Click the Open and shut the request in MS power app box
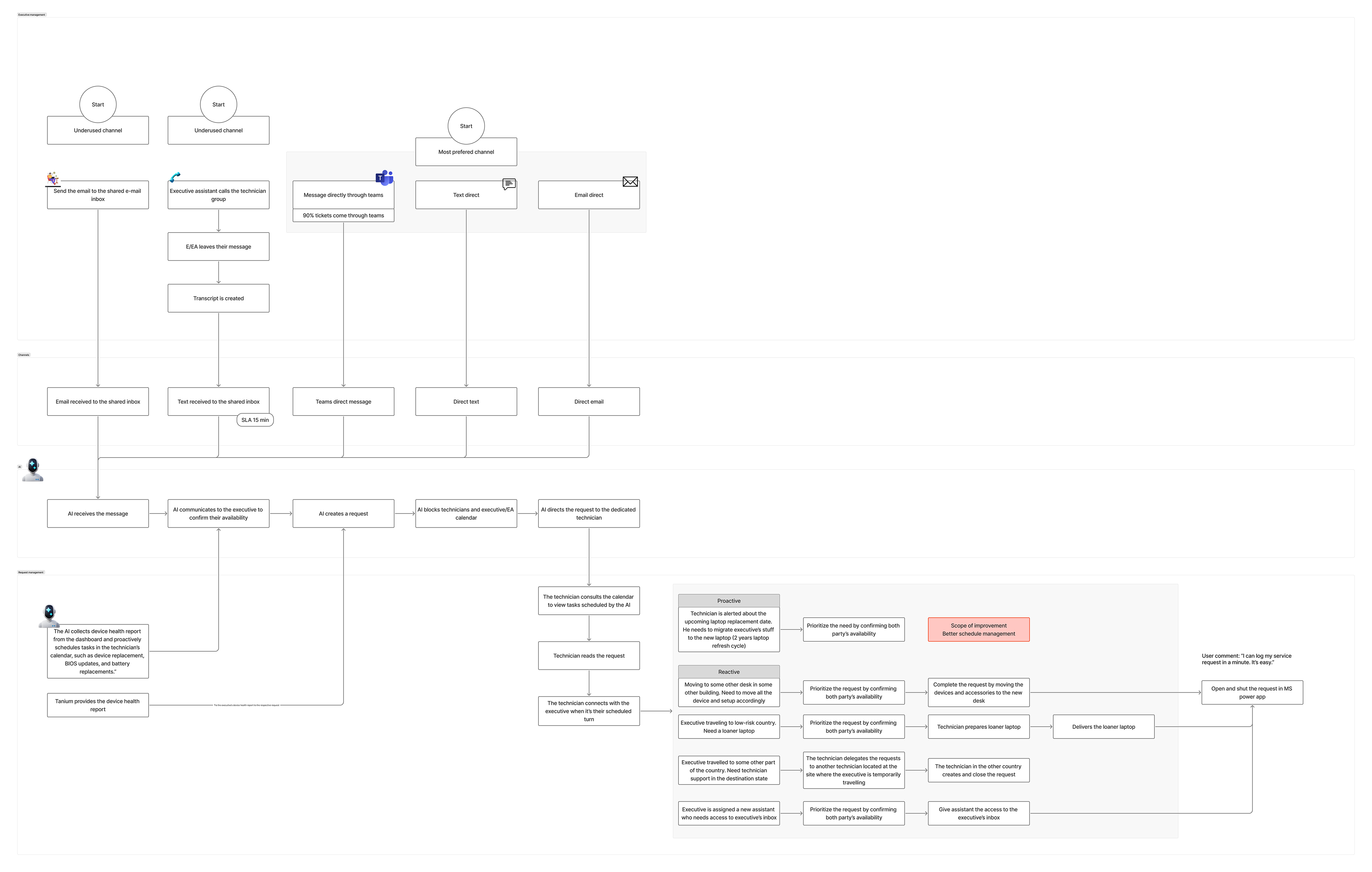The width and height of the screenshot is (1372, 872). pyautogui.click(x=1252, y=693)
